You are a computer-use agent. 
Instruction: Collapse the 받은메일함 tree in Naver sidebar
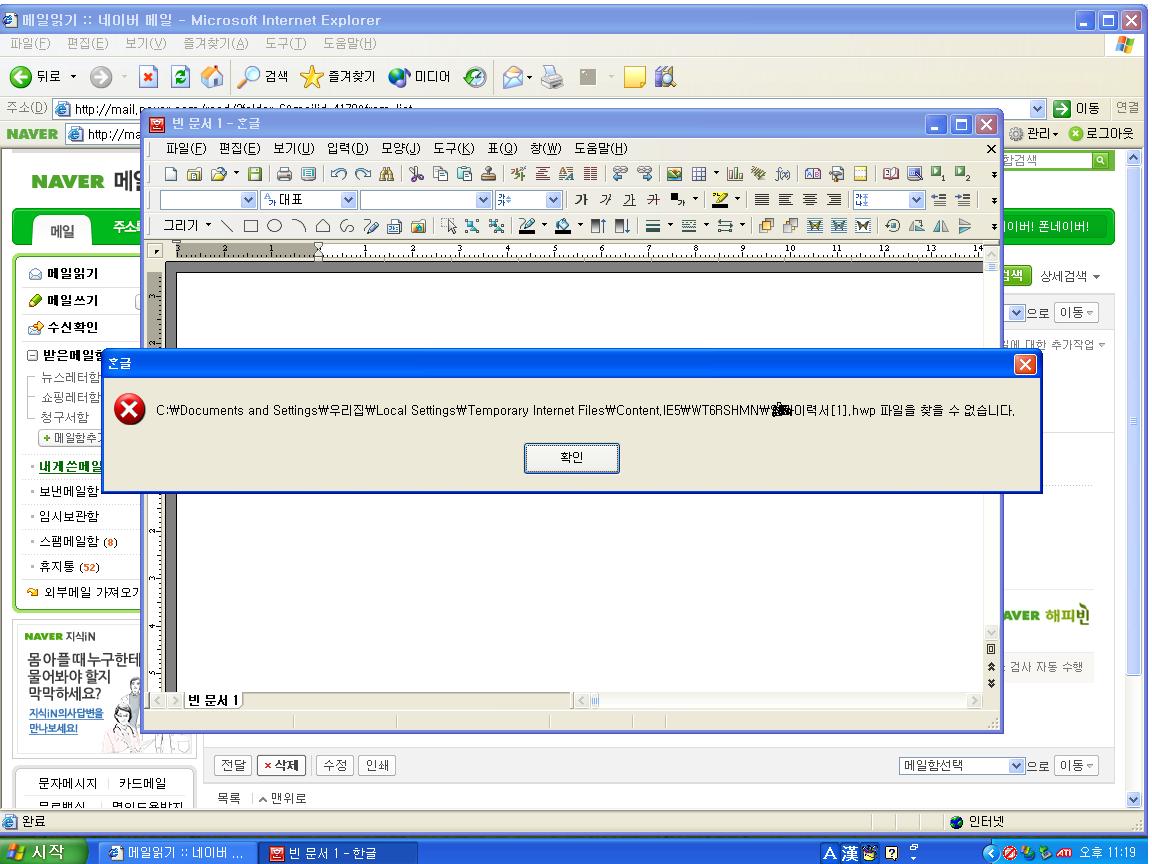point(32,356)
